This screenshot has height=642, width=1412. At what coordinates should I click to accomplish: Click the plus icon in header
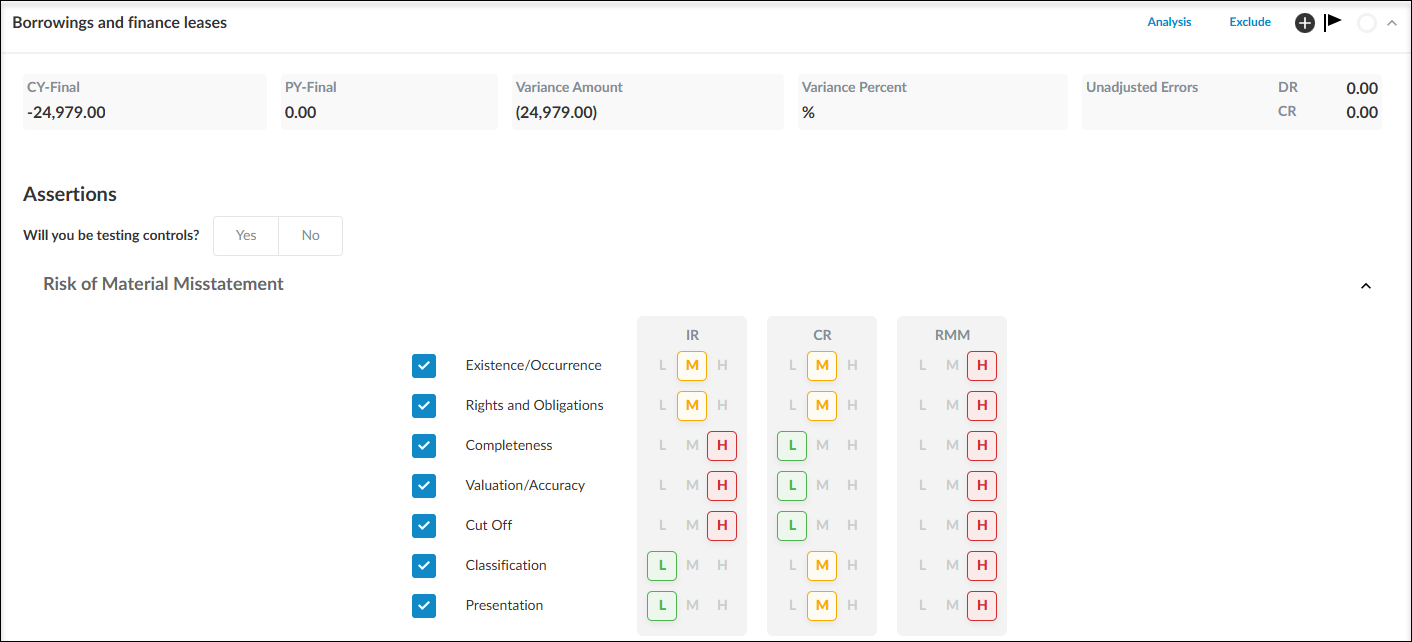tap(1305, 23)
